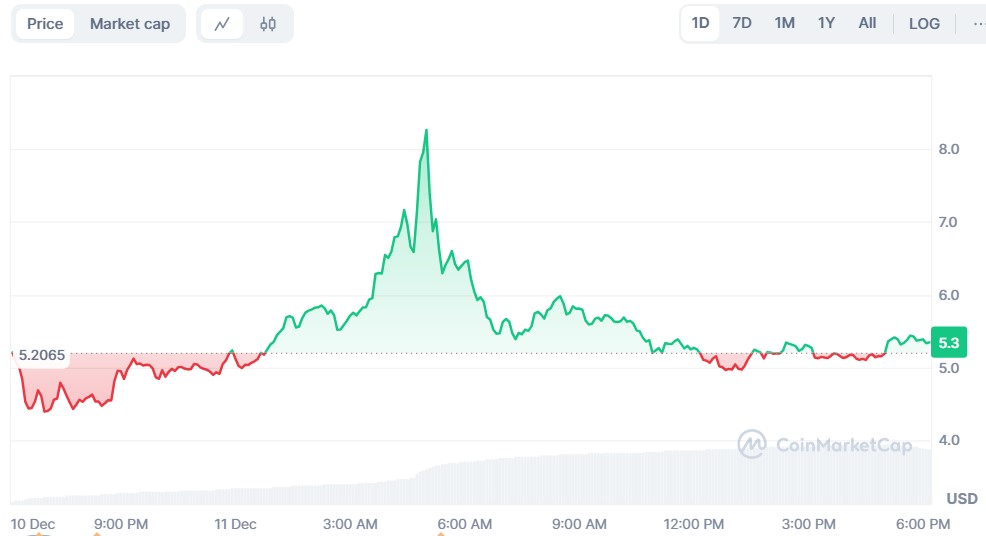
Task: Click the 12:00 PM time axis label
Action: pos(694,524)
